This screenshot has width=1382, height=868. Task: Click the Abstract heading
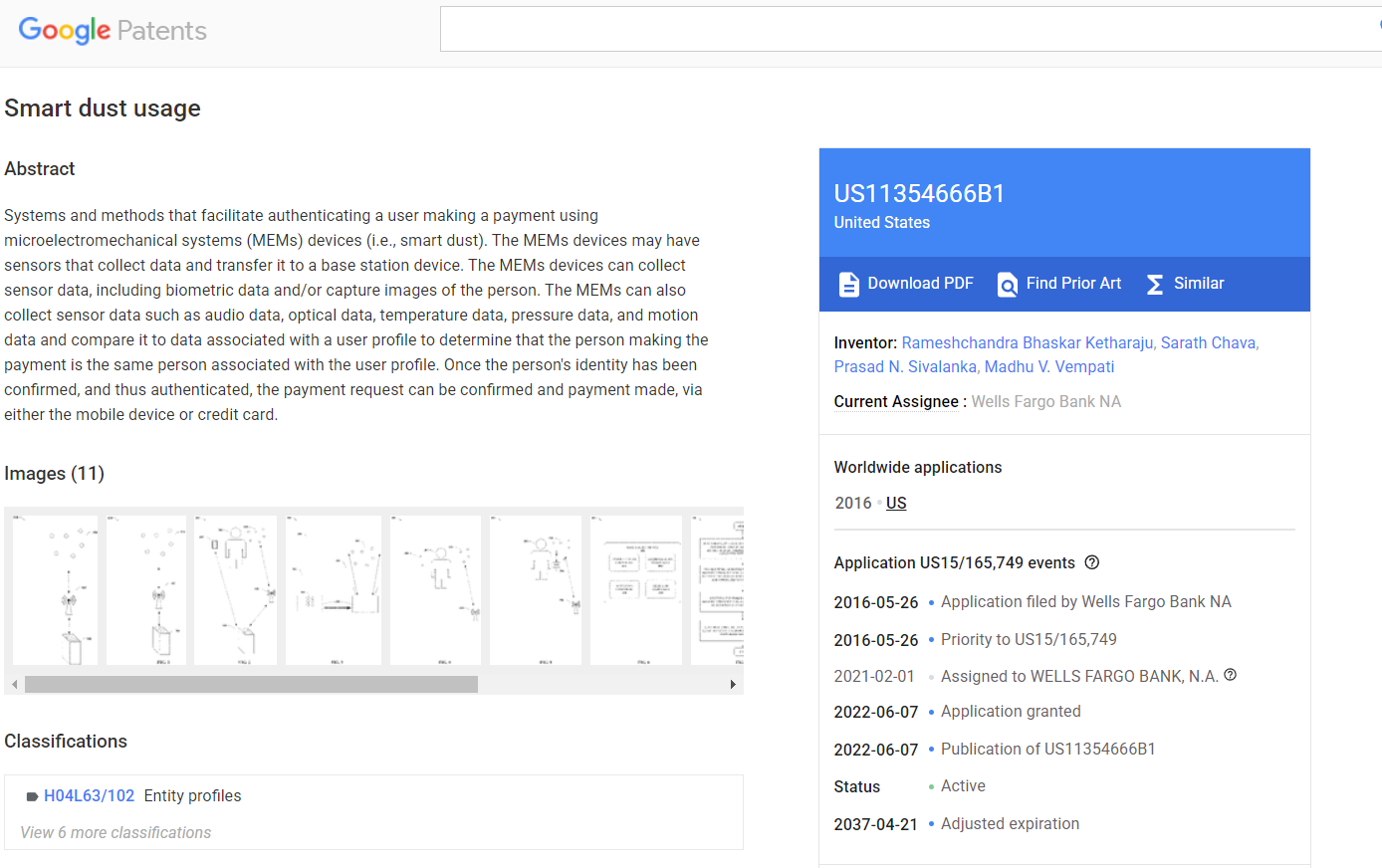click(40, 168)
